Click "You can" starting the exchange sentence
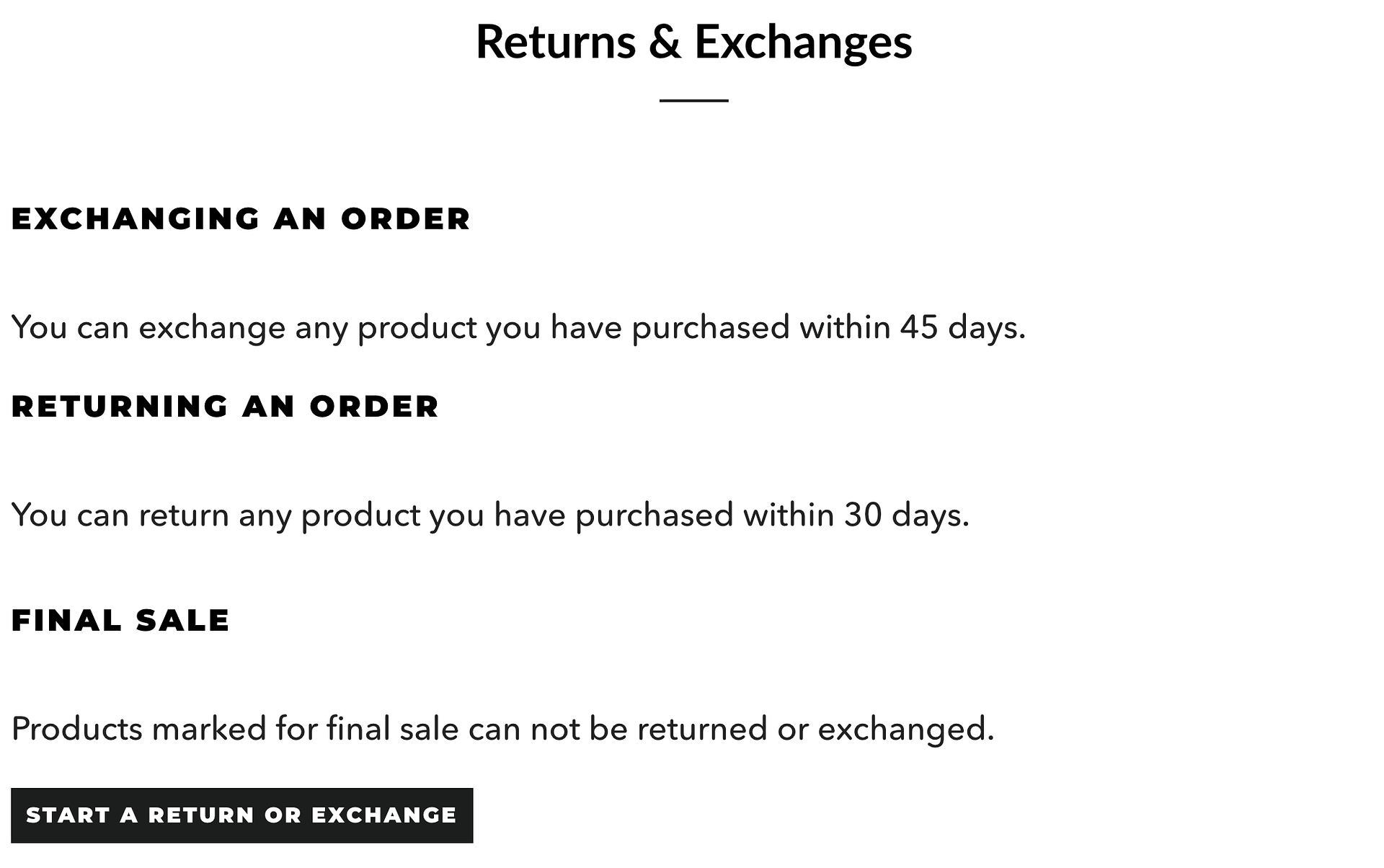The height and width of the screenshot is (868, 1384). (x=70, y=328)
